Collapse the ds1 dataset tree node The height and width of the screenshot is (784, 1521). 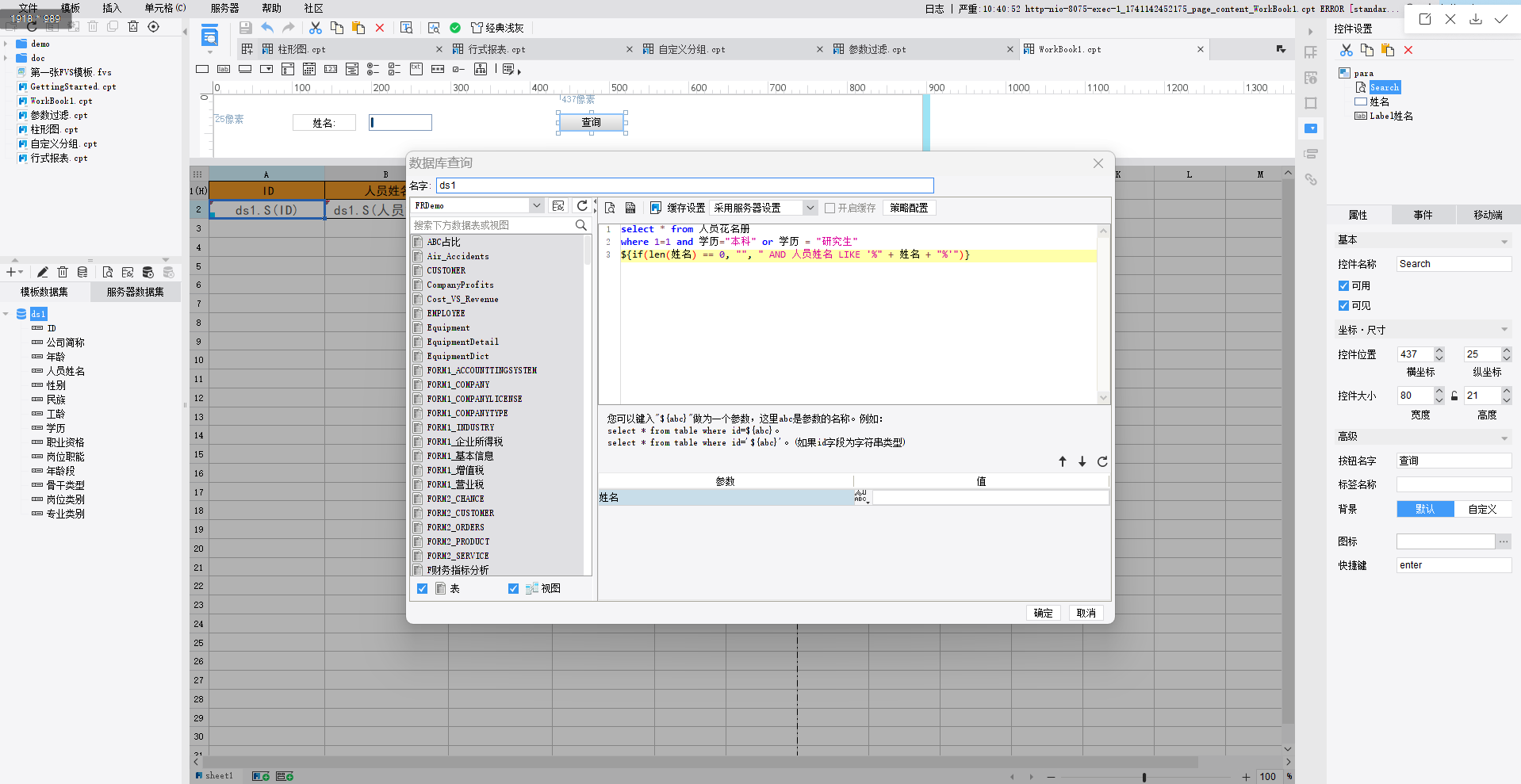pos(6,314)
